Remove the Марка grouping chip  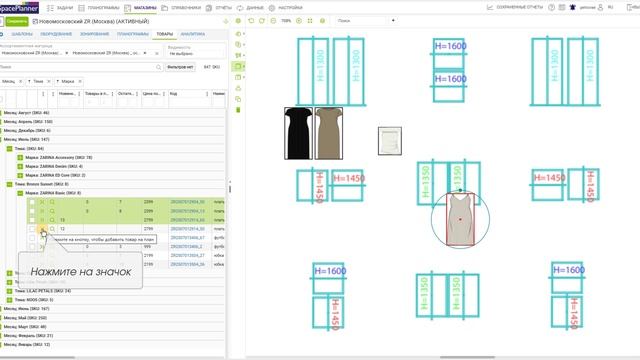80,82
